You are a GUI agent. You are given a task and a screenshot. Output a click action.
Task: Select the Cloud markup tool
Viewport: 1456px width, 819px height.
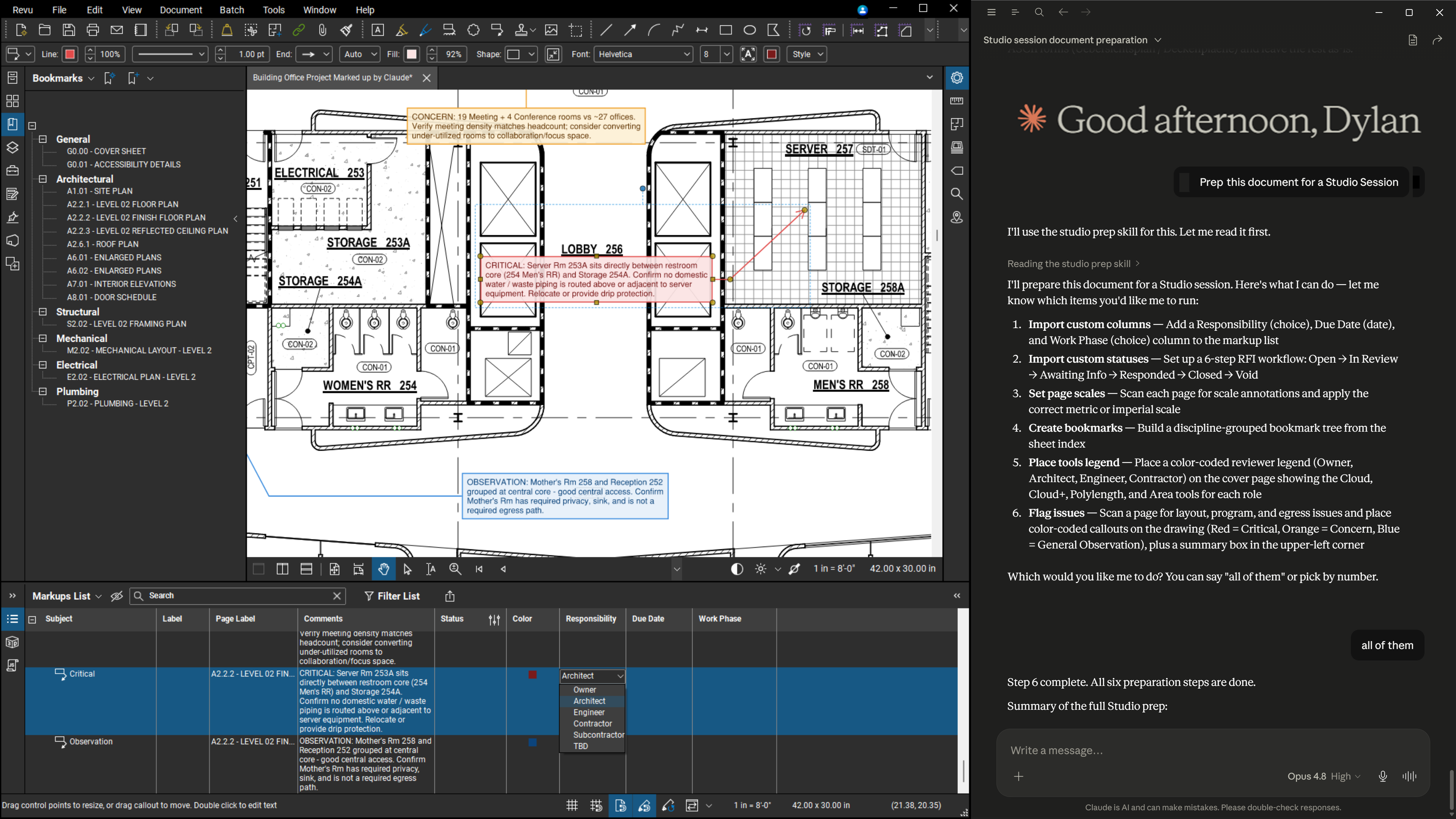pyautogui.click(x=474, y=30)
